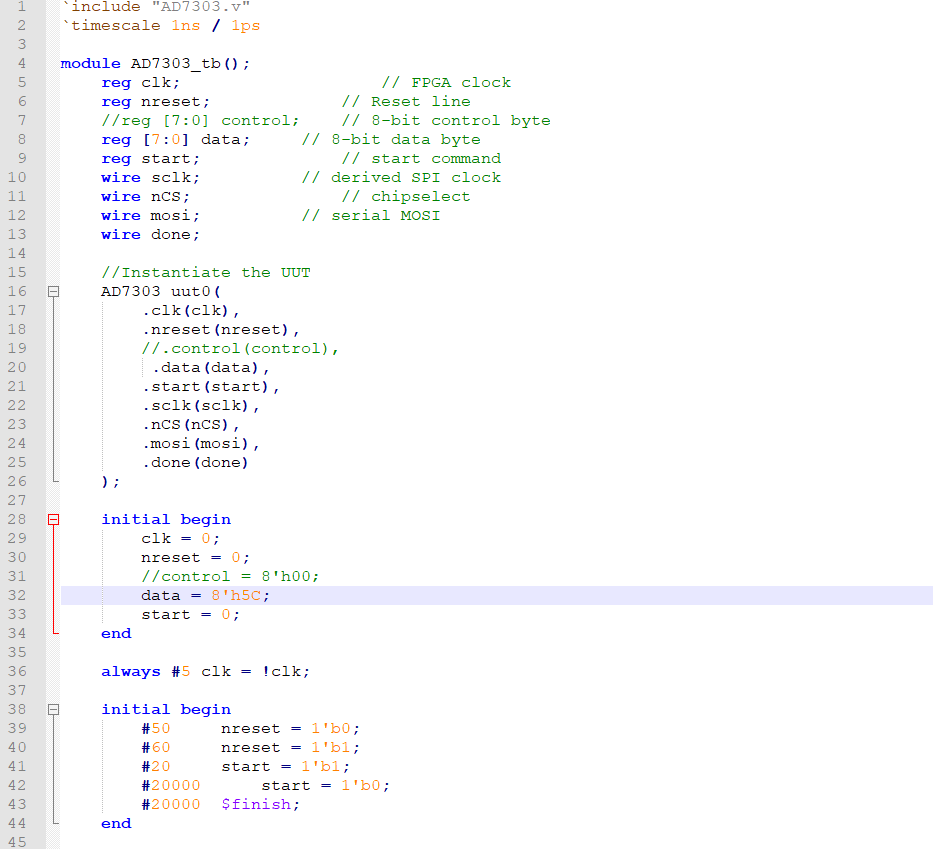Screen dimensions: 933x849
Task: Click '!clk' in the clock toggle statement
Action: coord(281,672)
